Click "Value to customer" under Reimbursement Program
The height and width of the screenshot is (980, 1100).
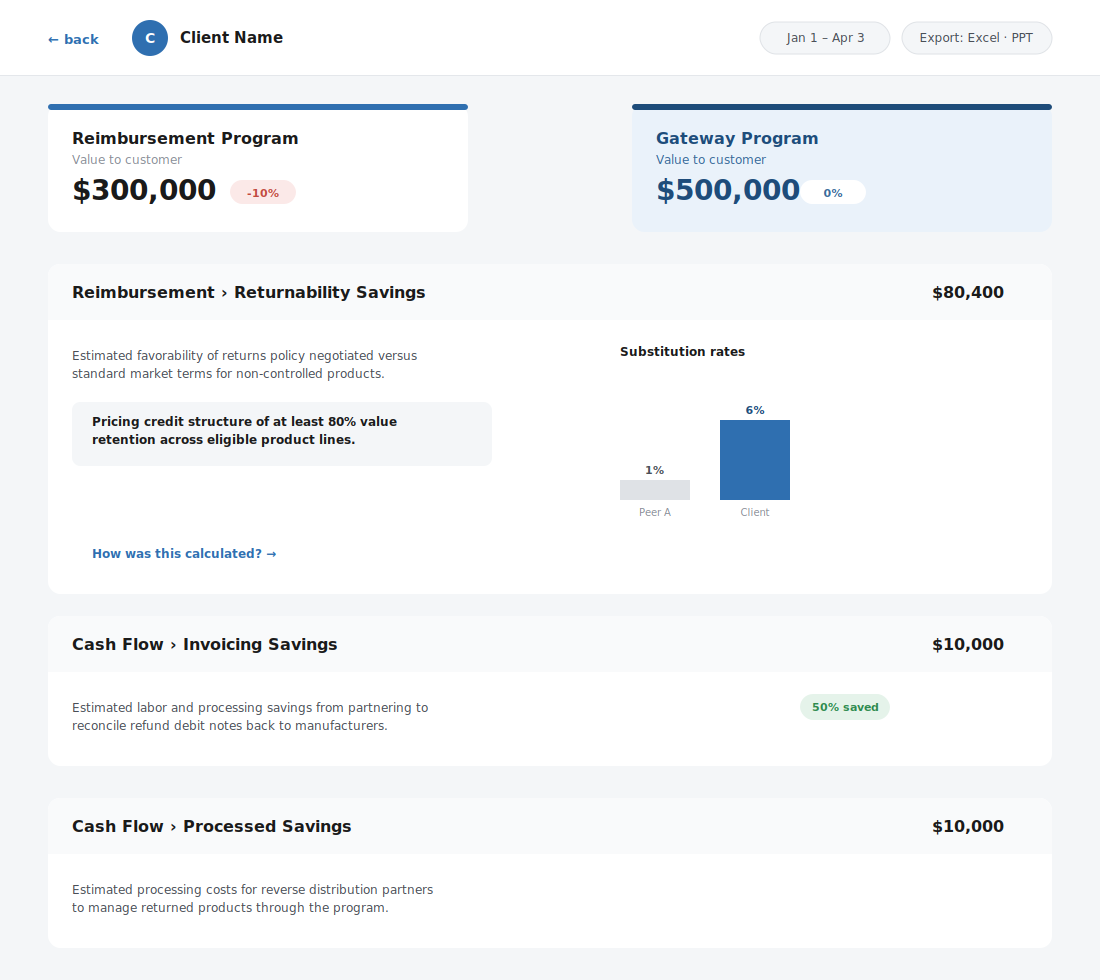[127, 160]
